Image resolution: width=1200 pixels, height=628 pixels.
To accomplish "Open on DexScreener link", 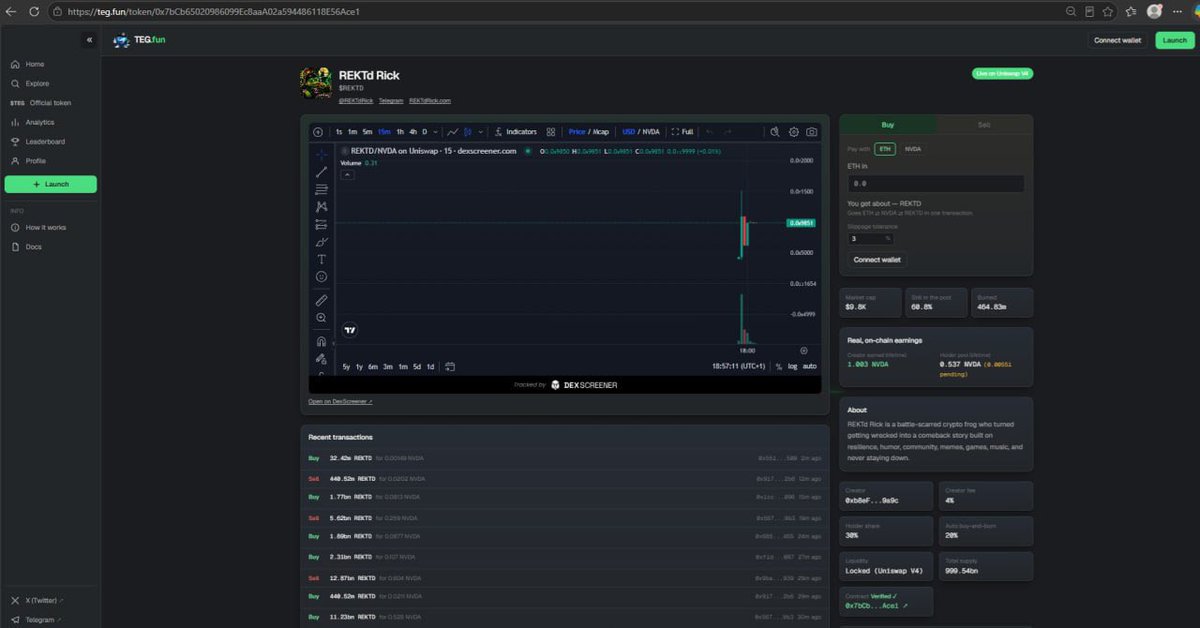I will pos(340,401).
